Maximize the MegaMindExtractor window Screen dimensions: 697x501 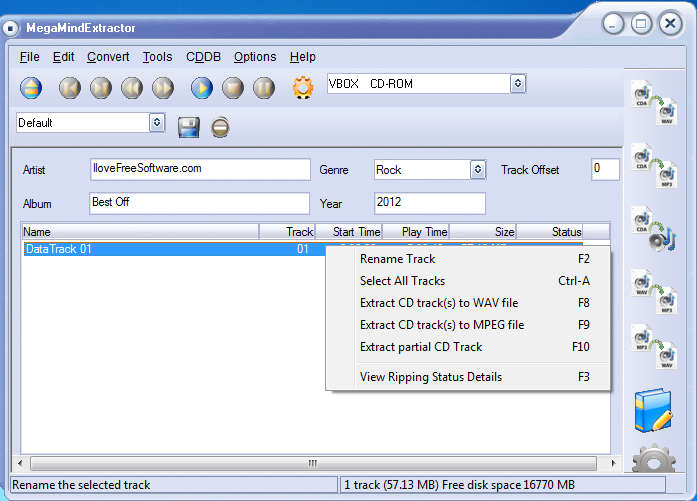(x=641, y=24)
